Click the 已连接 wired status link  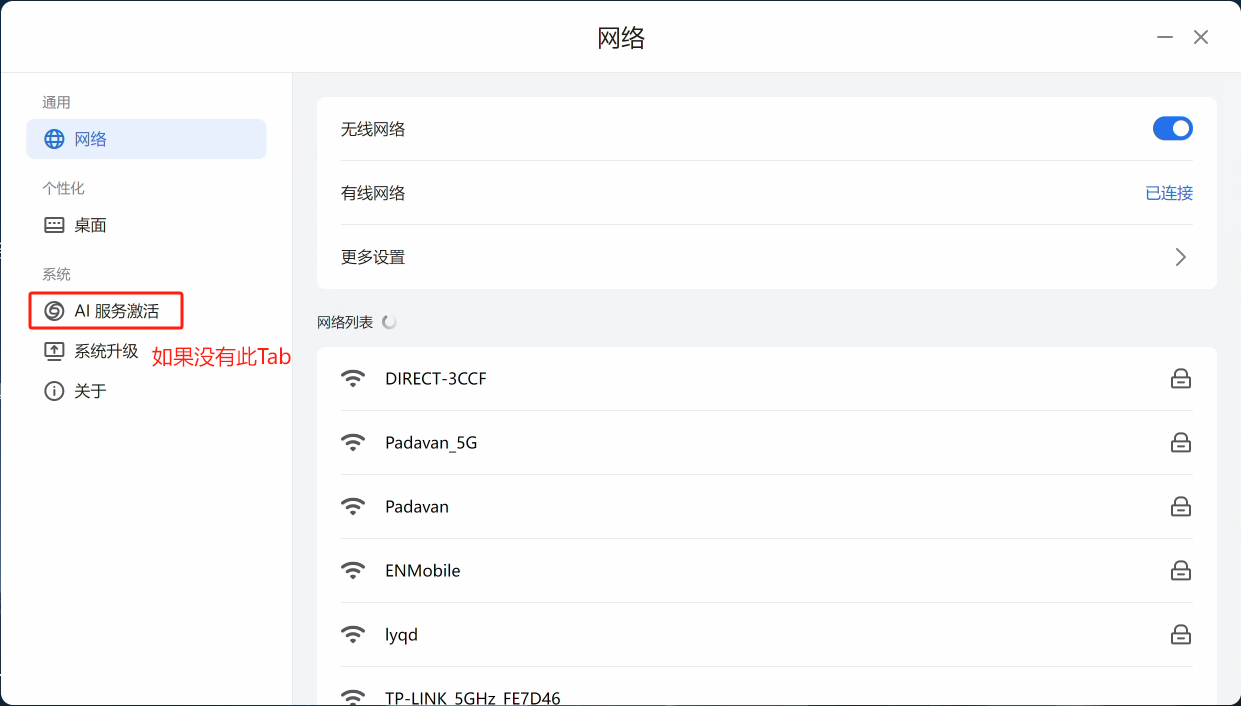coord(1169,193)
